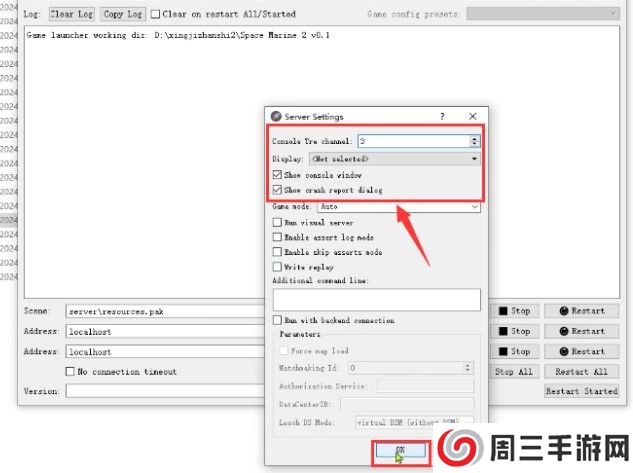Expand the Game mode dropdown set to Auto
This screenshot has height=473, width=633.
pos(398,206)
